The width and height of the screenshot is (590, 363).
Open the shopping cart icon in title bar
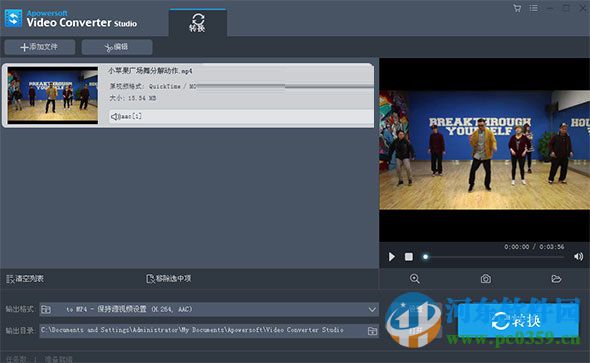point(517,8)
